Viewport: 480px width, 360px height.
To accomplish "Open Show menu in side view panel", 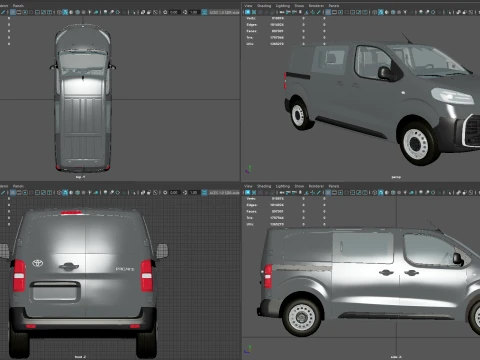I will [299, 186].
